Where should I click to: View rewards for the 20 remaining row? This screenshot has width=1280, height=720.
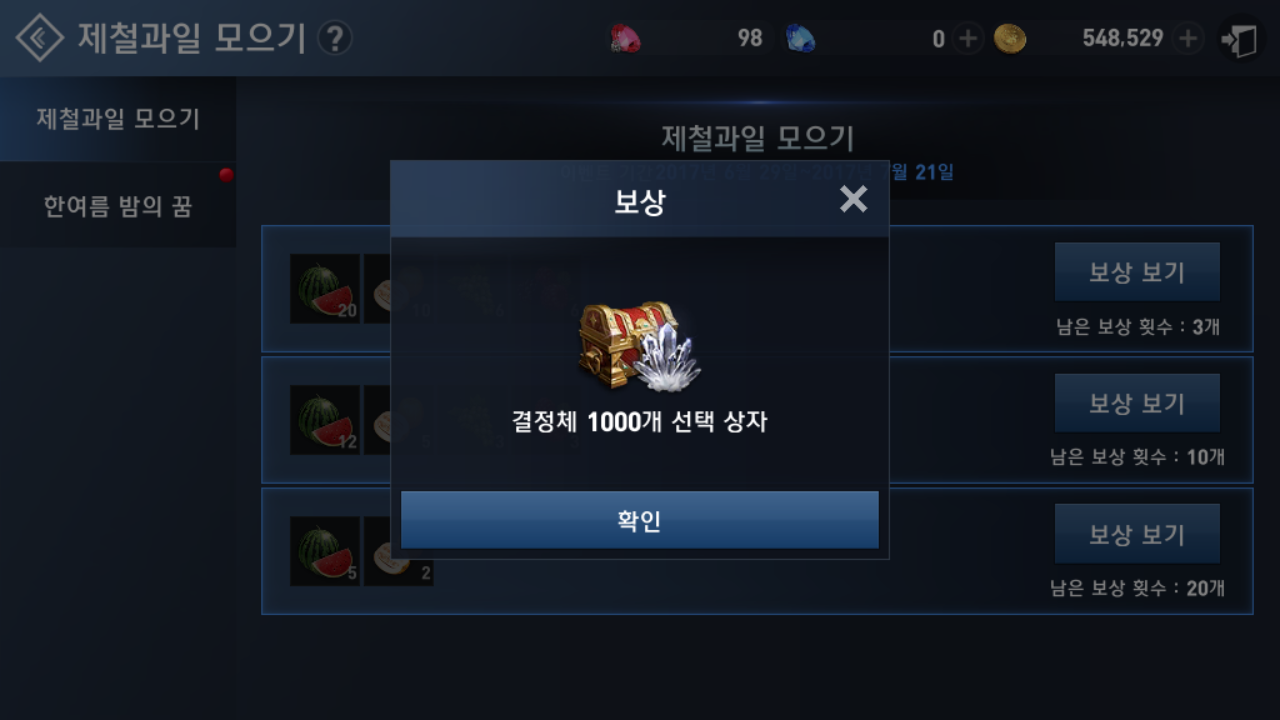click(1137, 534)
